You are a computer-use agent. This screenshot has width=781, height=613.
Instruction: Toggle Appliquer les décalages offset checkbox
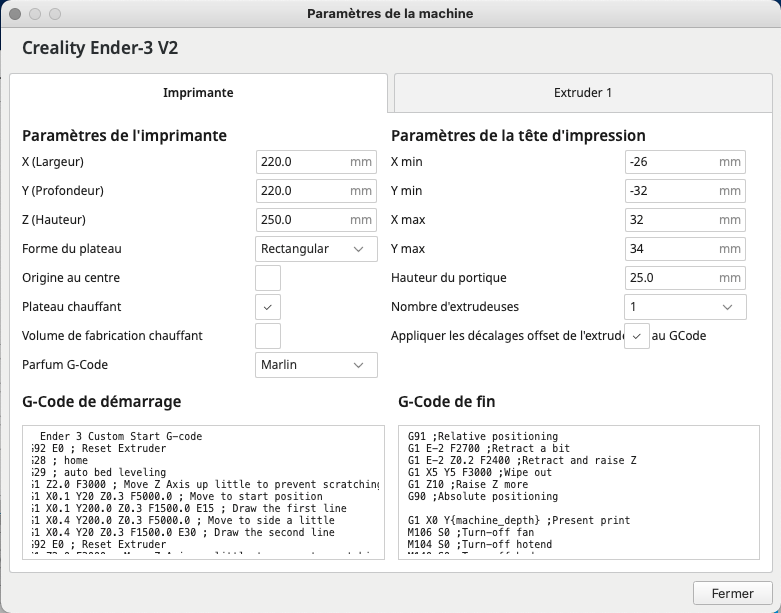point(637,336)
